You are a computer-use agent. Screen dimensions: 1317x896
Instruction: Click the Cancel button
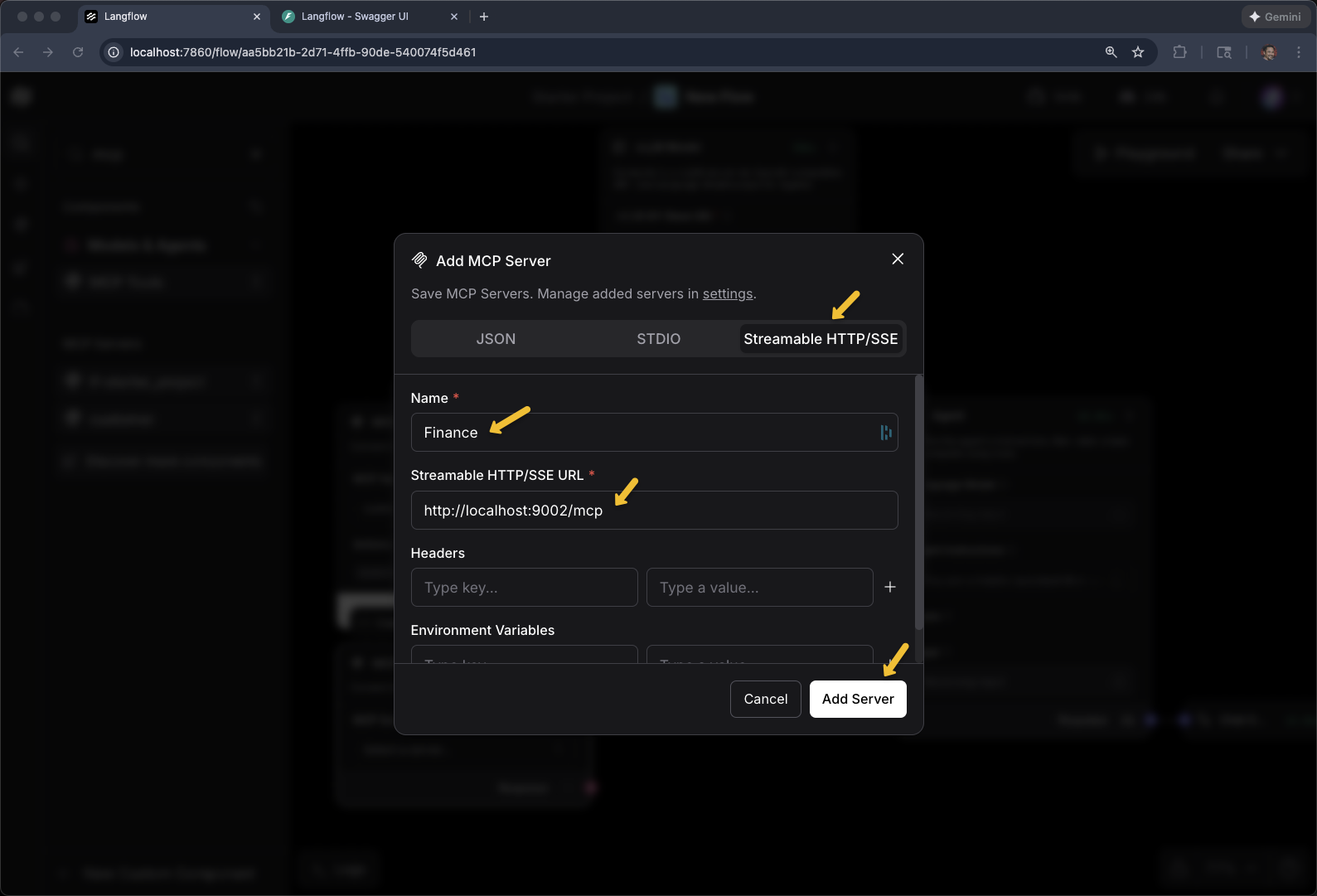click(765, 700)
